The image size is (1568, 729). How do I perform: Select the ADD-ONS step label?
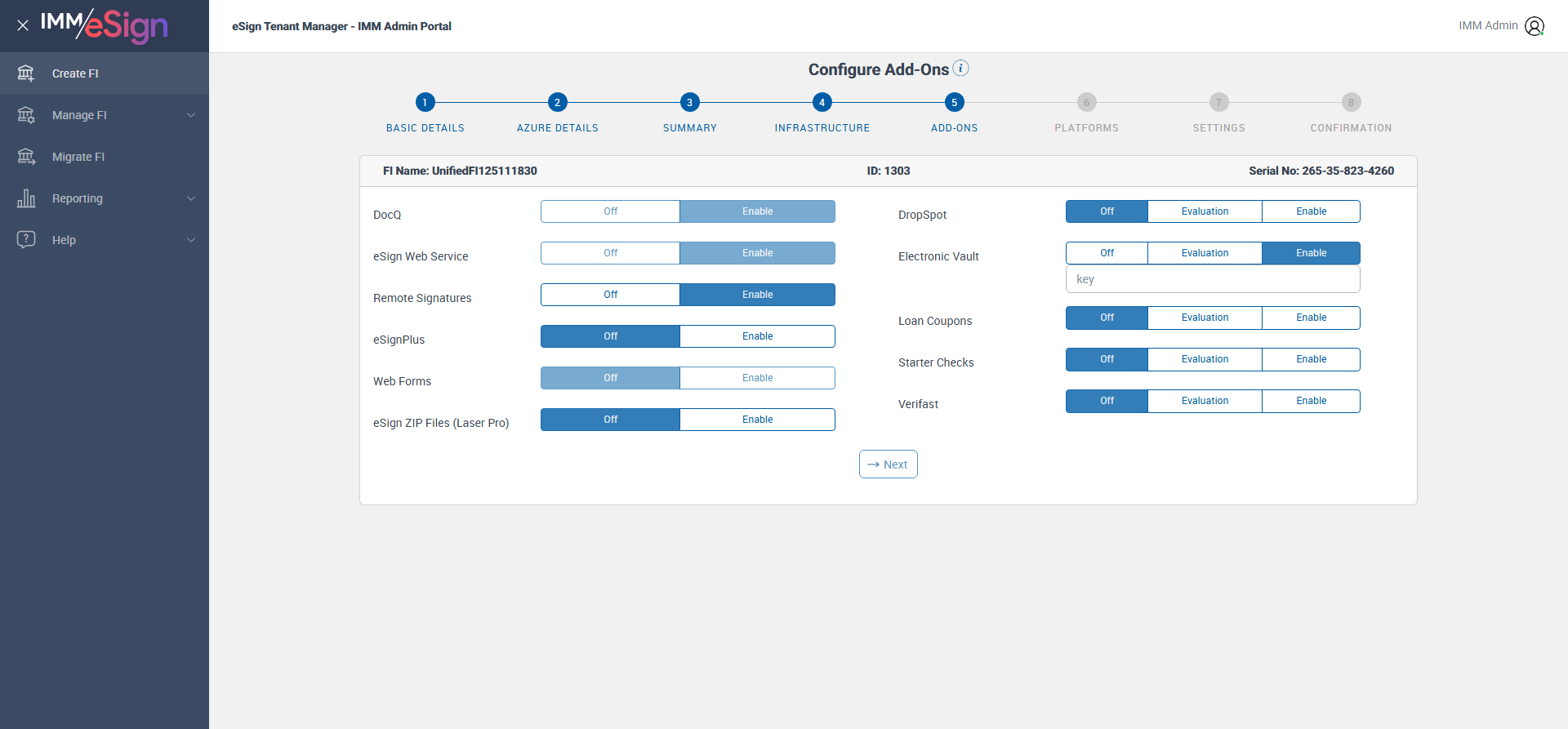(x=954, y=128)
